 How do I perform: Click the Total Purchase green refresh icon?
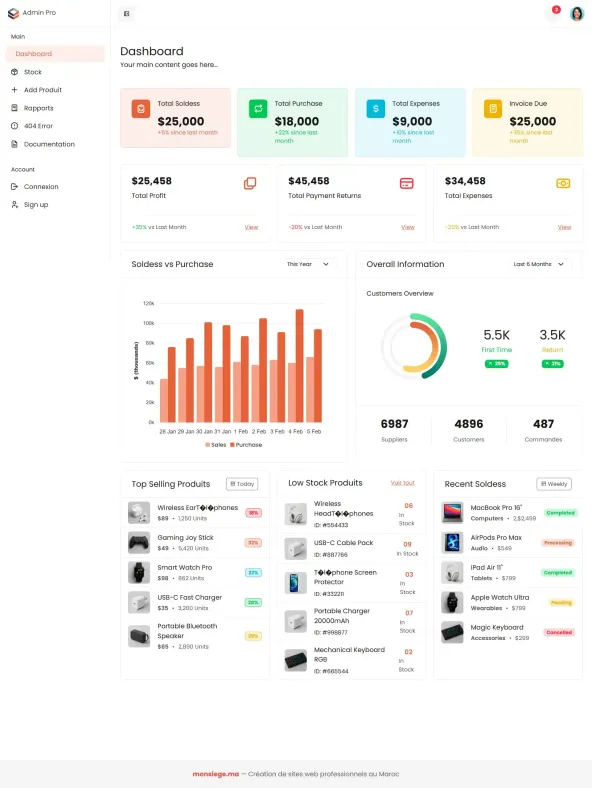pos(258,109)
